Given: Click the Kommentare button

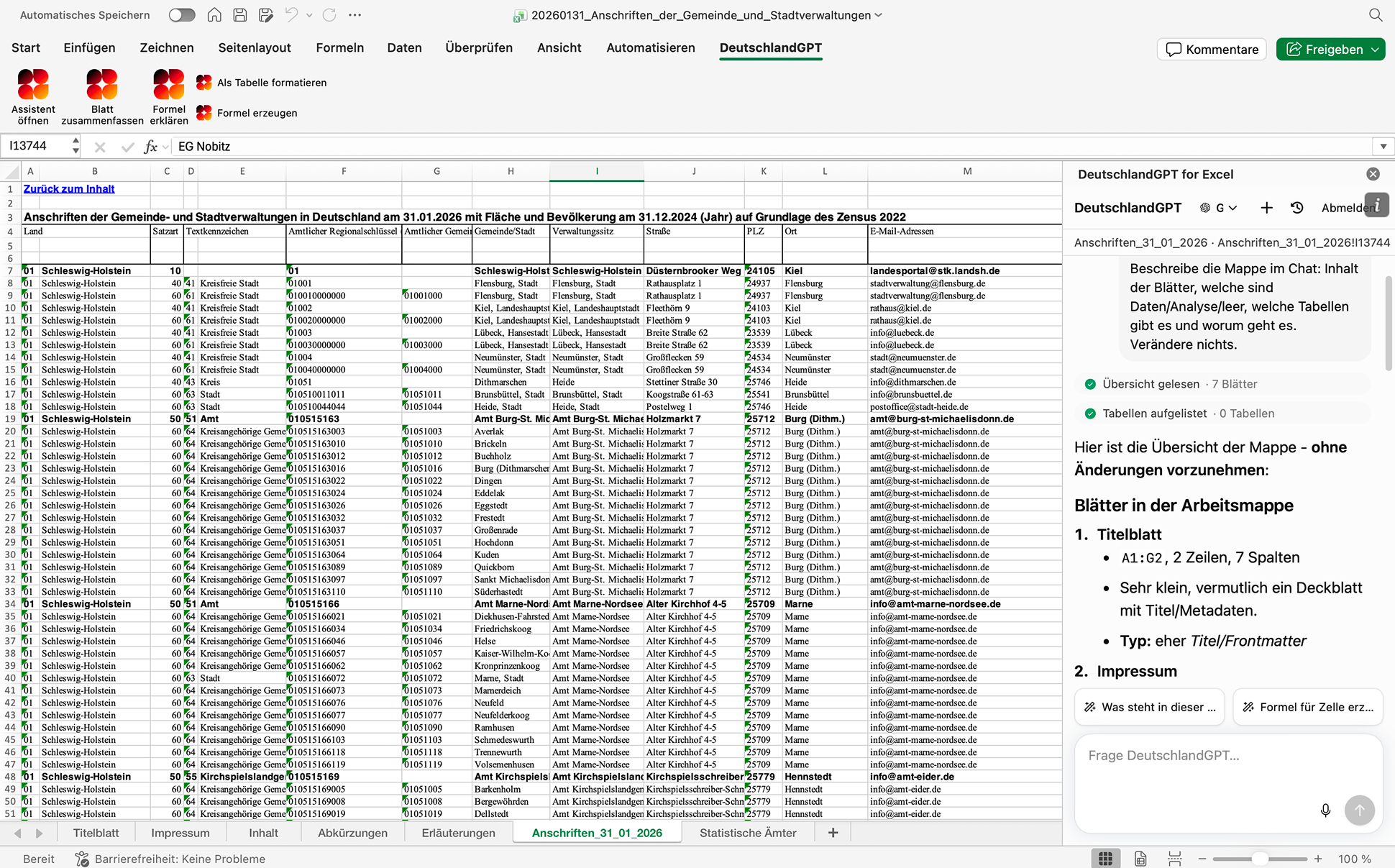Looking at the screenshot, I should (1212, 50).
